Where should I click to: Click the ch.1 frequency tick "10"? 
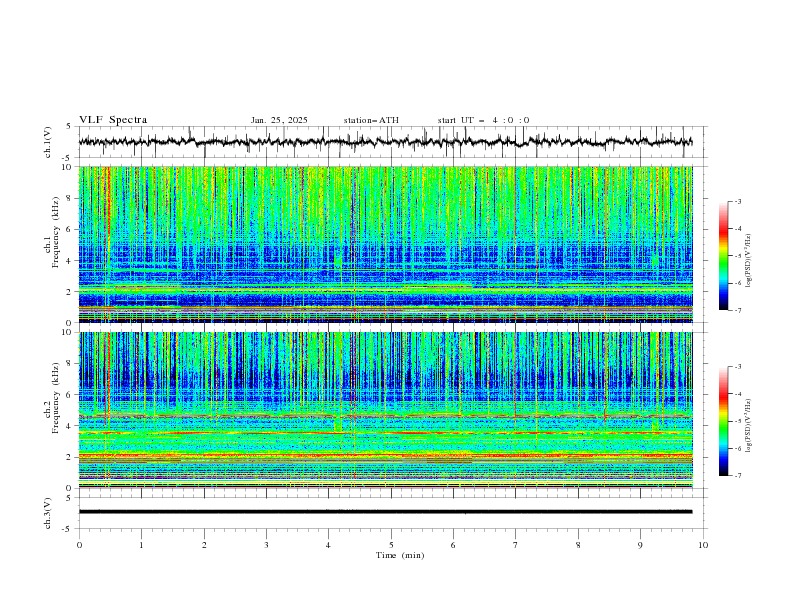coord(67,167)
